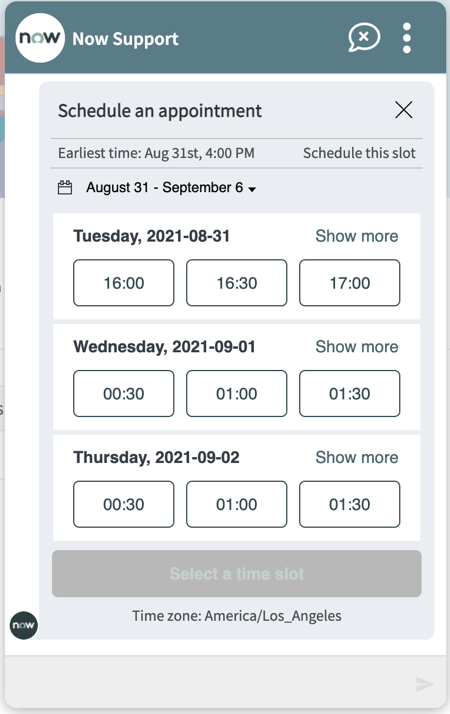
Task: Click the Select a time slot button
Action: [x=236, y=574]
